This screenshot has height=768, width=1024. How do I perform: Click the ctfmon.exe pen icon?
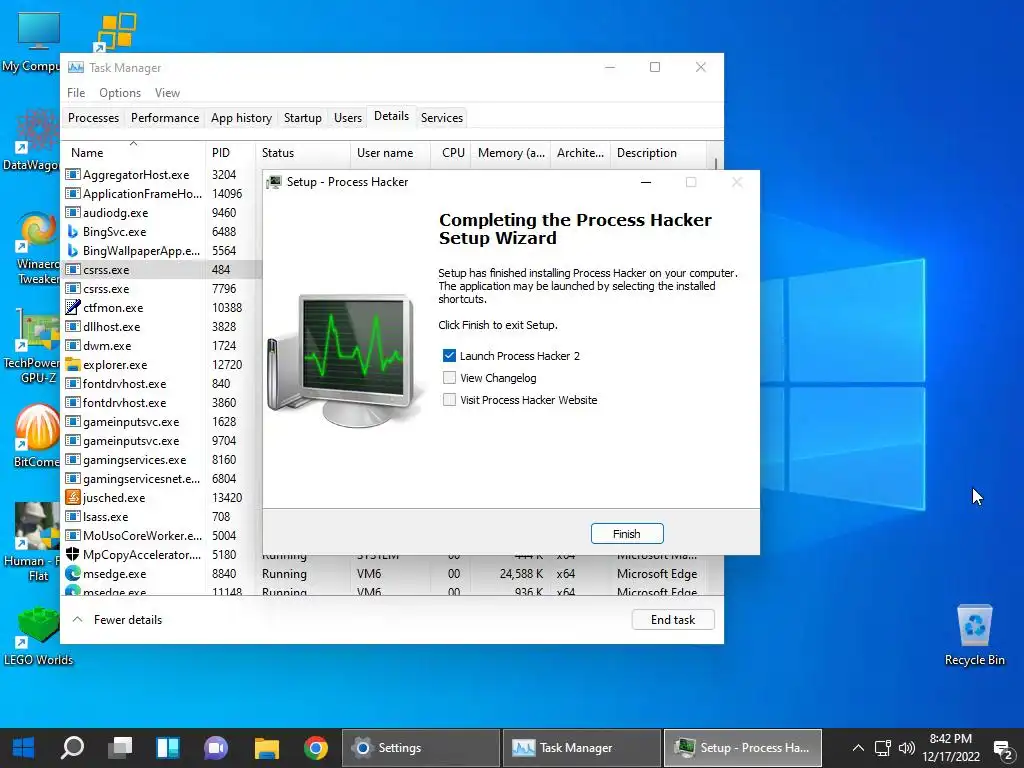click(x=72, y=307)
